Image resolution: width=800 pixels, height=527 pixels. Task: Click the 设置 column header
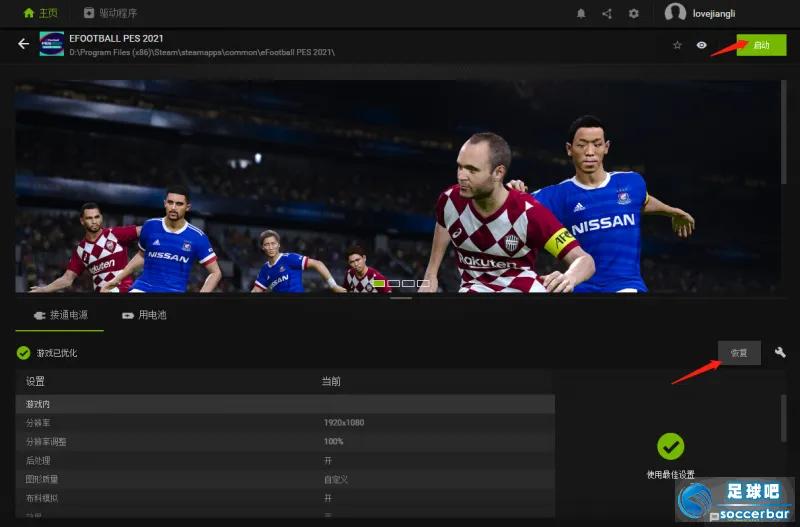click(35, 381)
